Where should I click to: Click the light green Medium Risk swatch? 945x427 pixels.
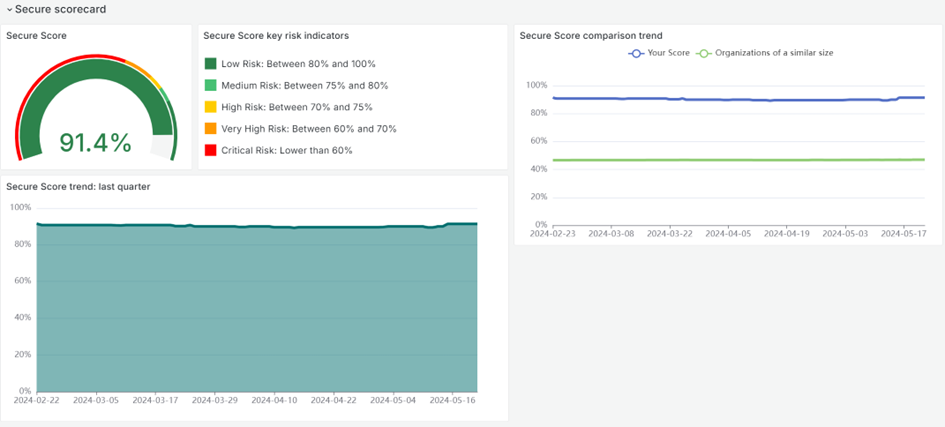click(211, 86)
